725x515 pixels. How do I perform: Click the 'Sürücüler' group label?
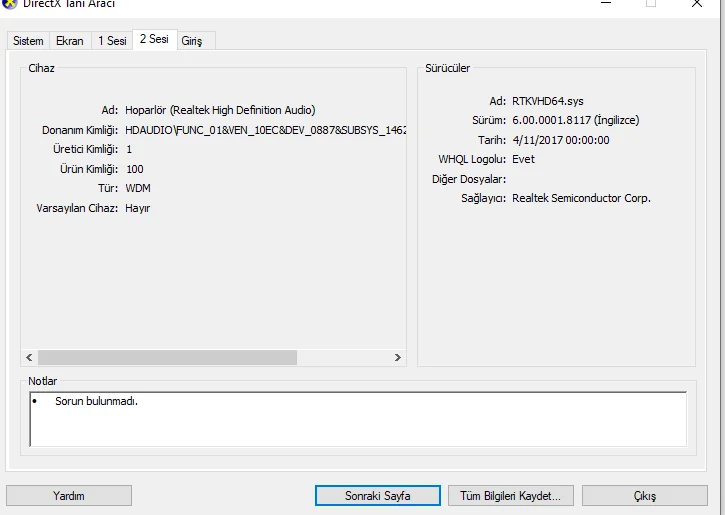click(x=447, y=68)
